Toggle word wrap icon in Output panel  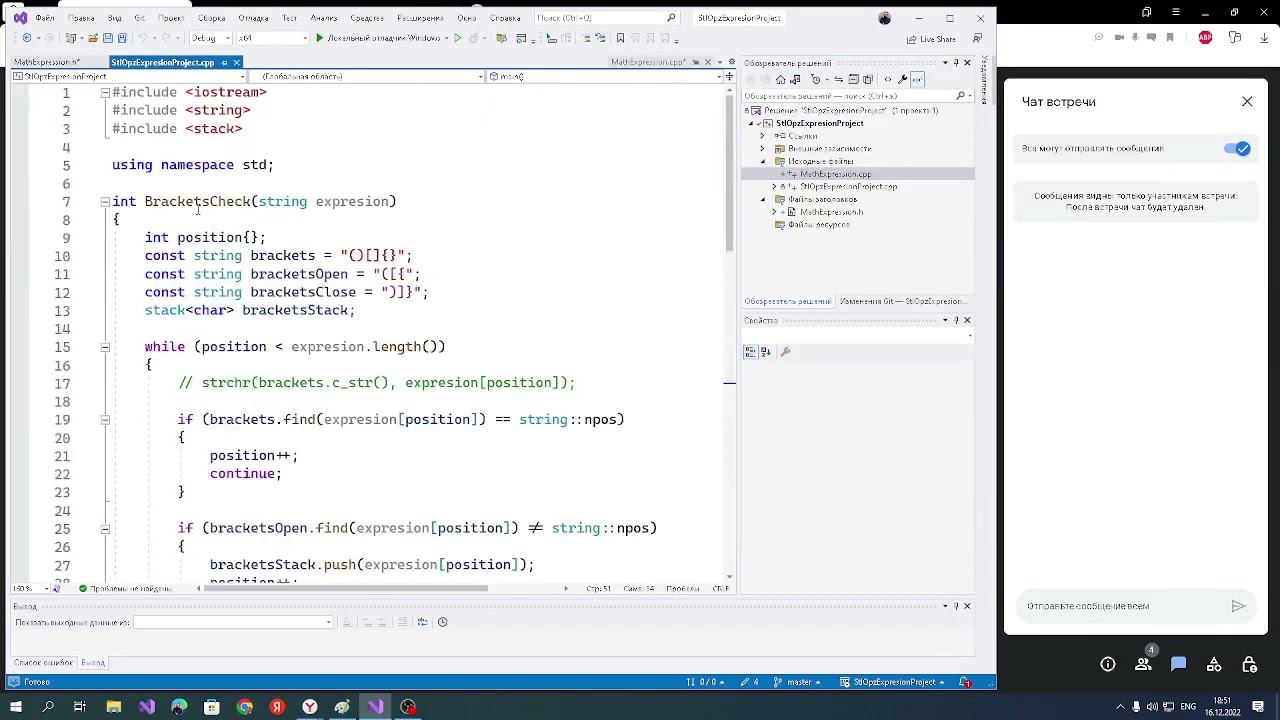tap(422, 622)
